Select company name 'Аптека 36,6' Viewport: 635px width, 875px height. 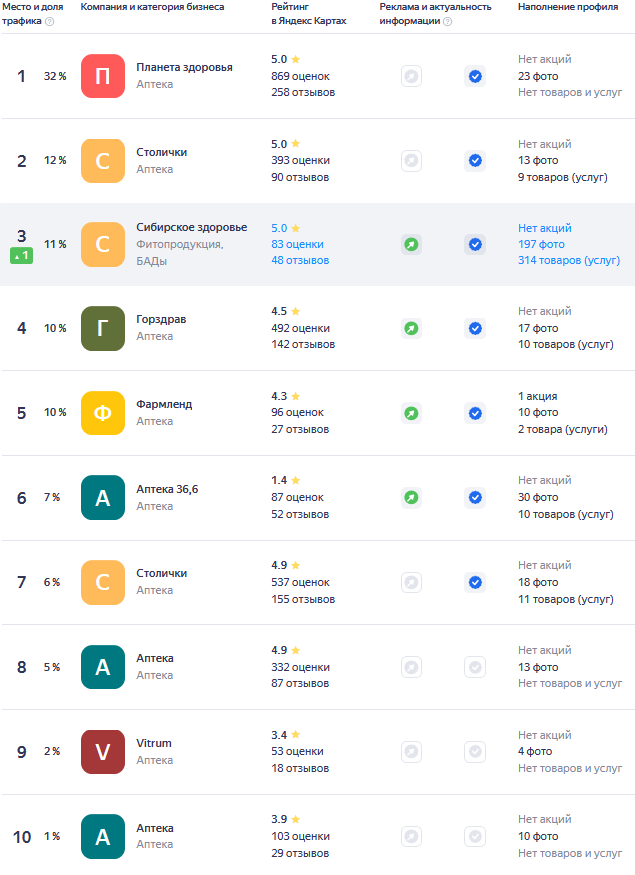167,489
